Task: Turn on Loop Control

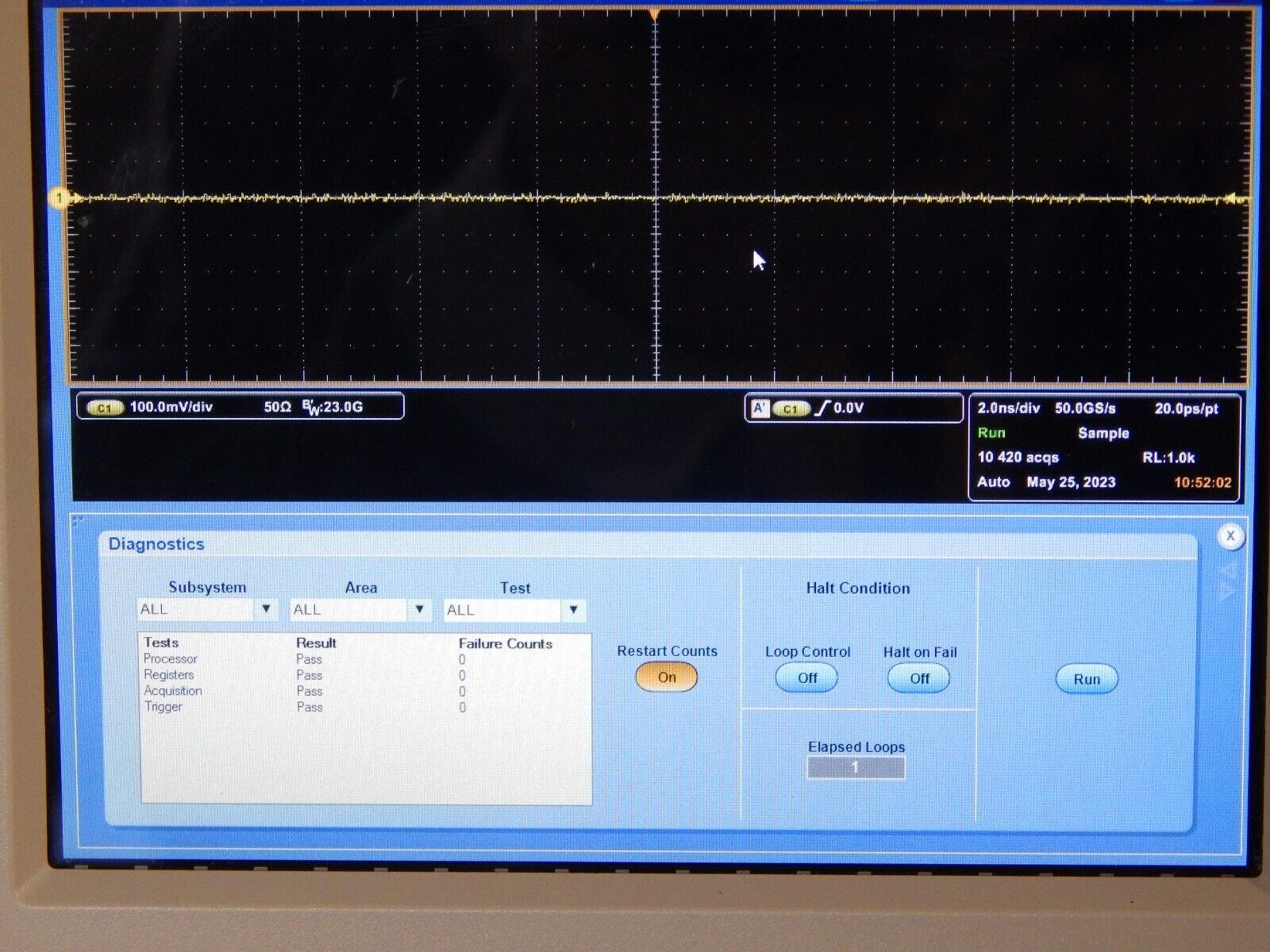Action: pos(805,677)
